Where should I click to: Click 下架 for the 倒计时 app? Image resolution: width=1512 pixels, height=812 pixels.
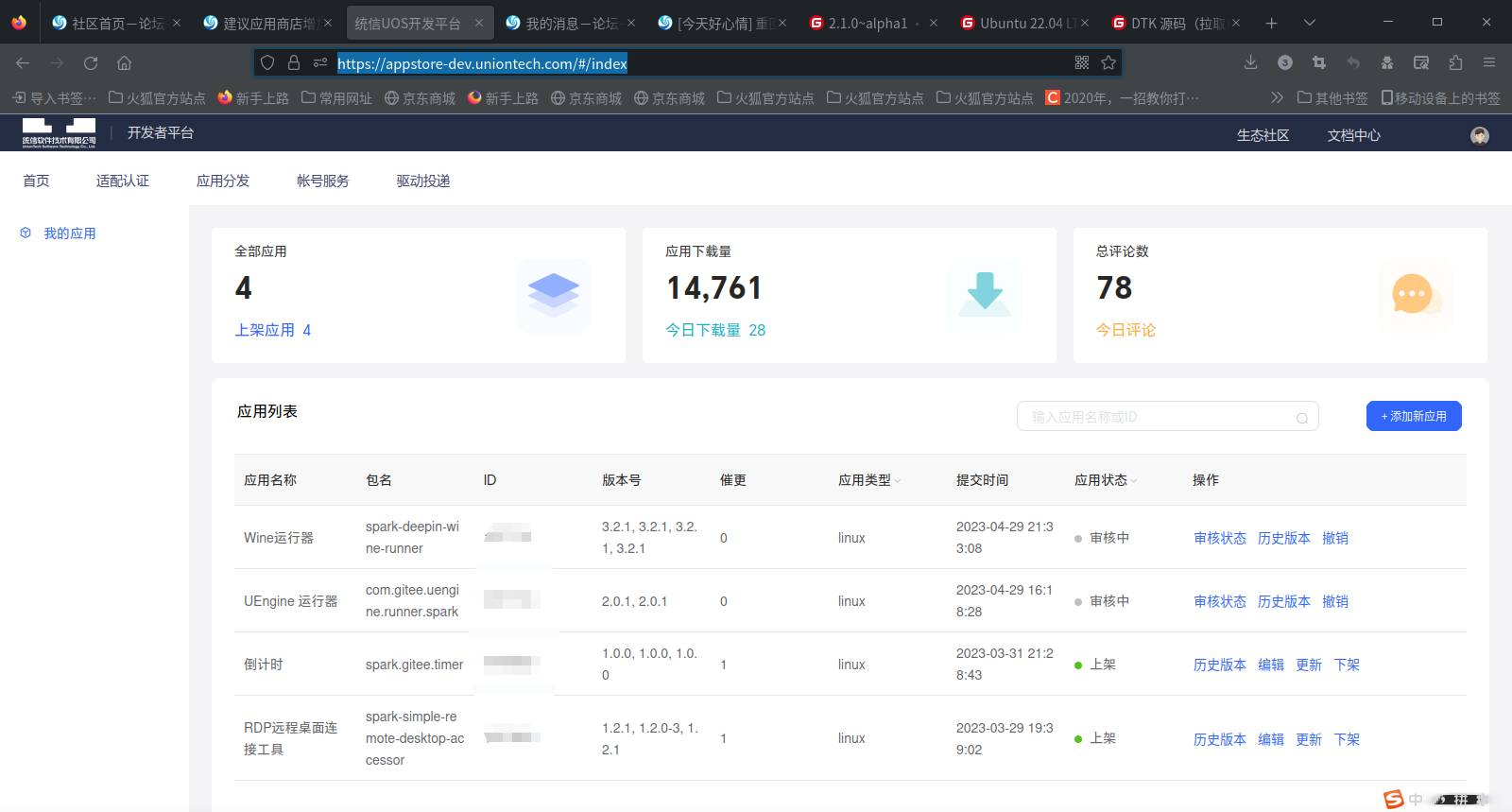coord(1346,665)
